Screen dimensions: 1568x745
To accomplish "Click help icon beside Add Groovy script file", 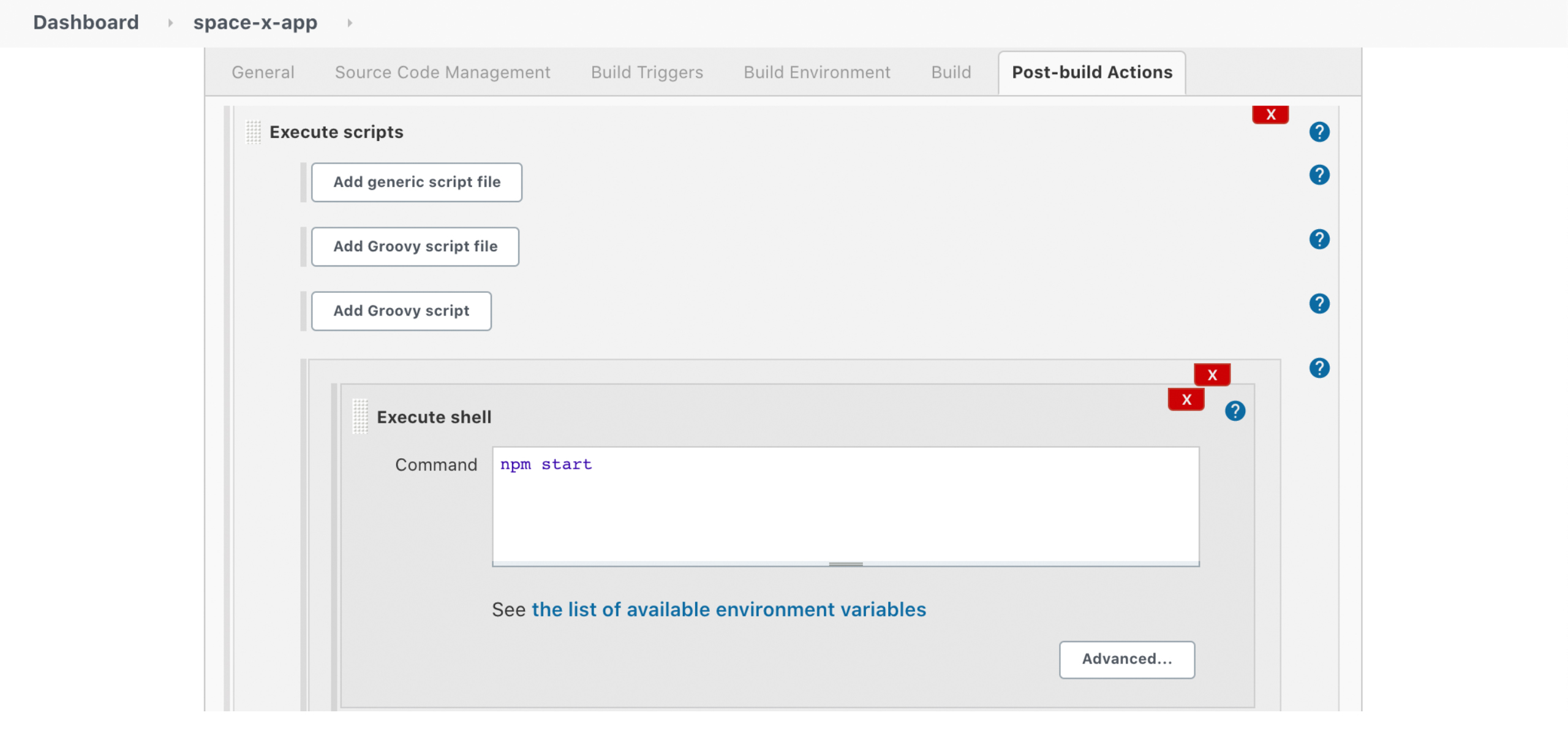I will [1319, 240].
